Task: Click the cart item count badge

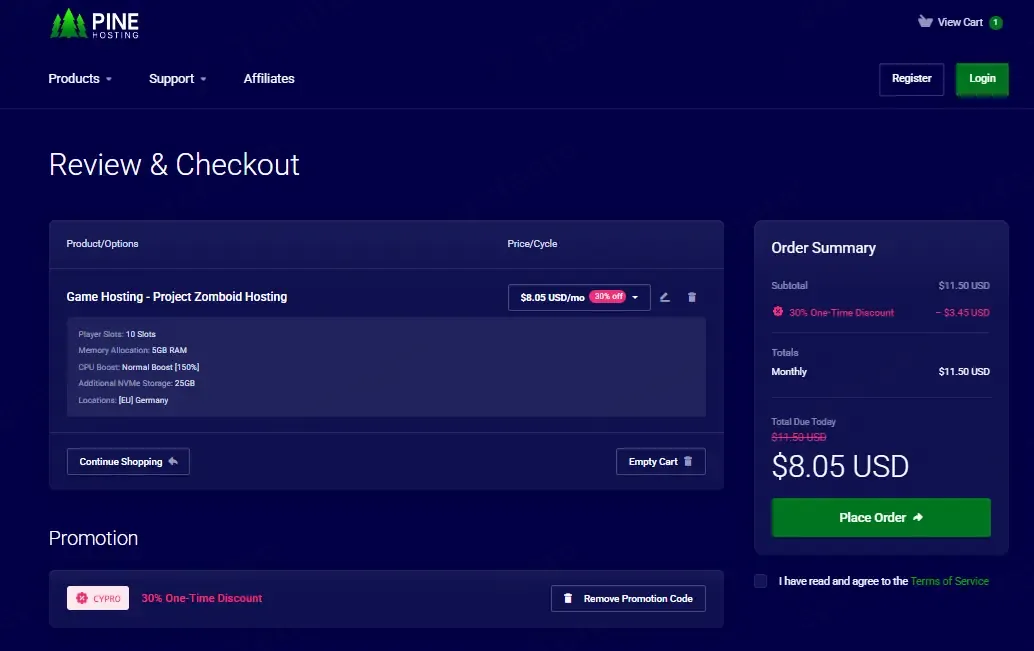Action: coord(996,22)
